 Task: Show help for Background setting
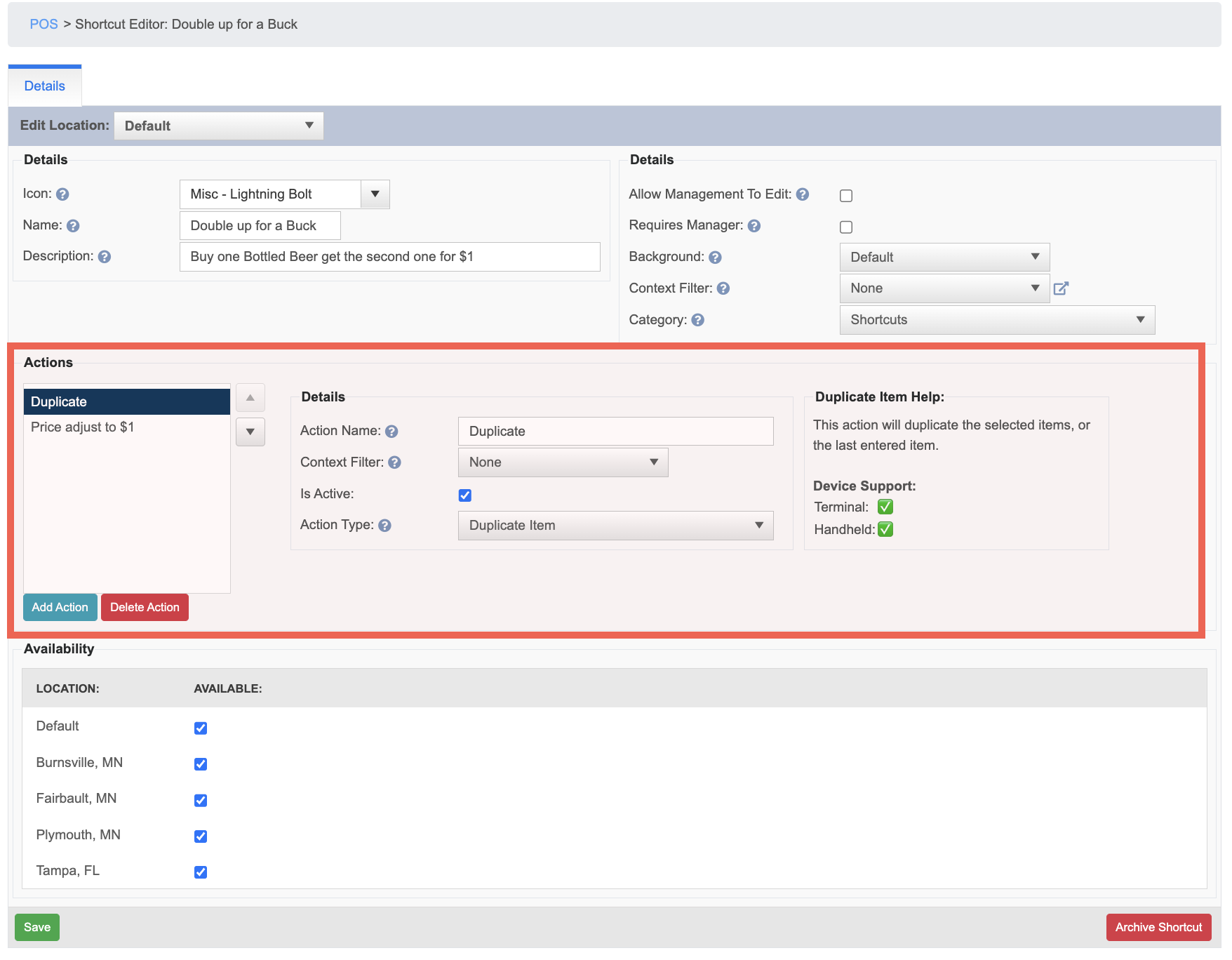[715, 258]
